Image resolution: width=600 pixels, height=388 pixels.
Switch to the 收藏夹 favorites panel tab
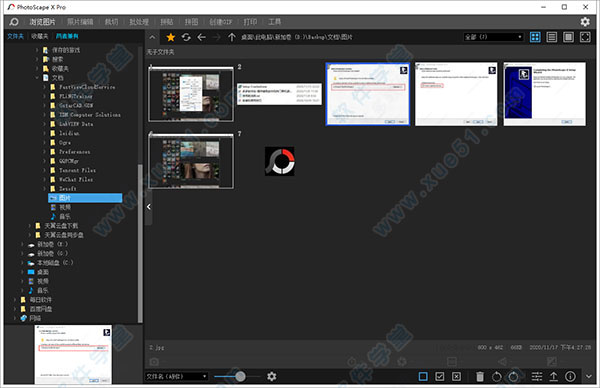click(40, 36)
